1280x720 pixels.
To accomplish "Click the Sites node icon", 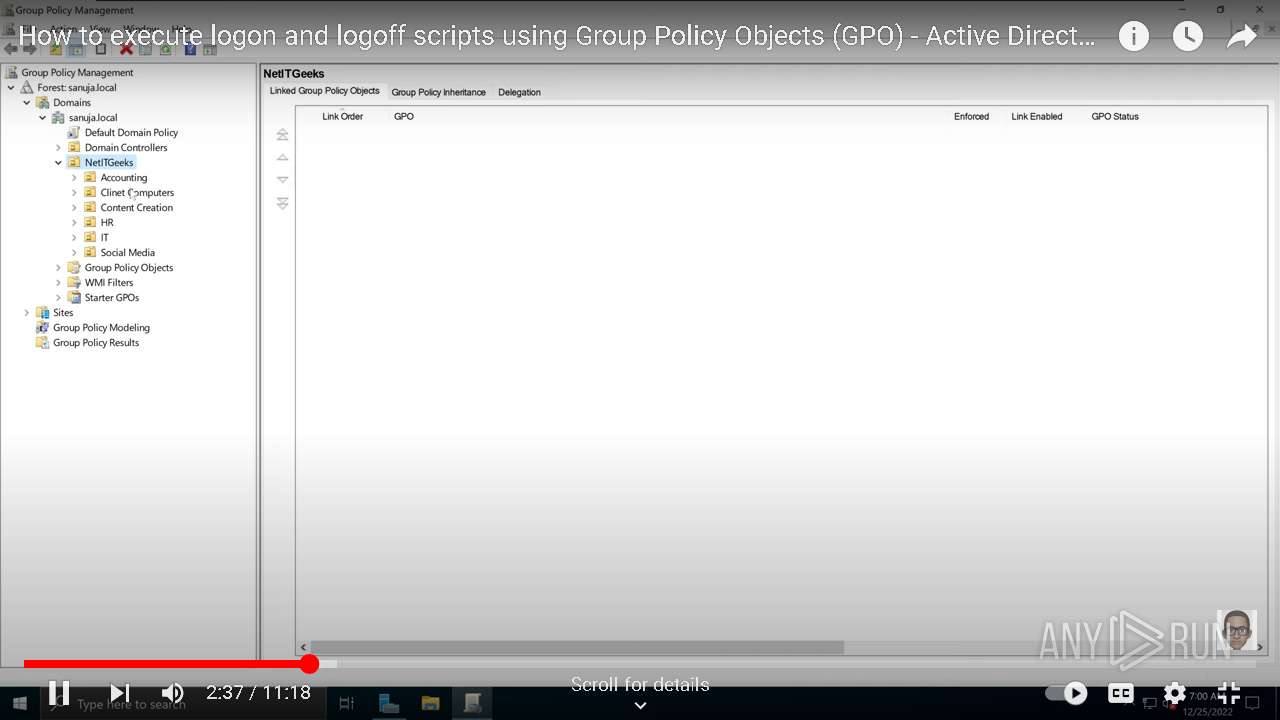I will pyautogui.click(x=42, y=313).
